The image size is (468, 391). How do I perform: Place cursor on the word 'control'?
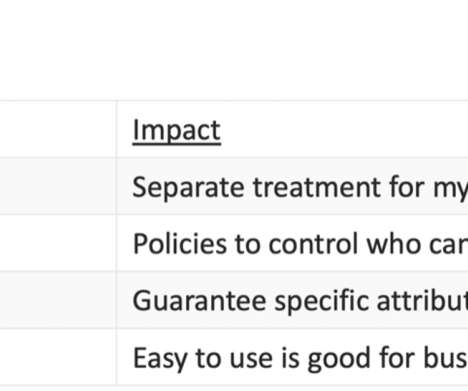click(x=313, y=244)
